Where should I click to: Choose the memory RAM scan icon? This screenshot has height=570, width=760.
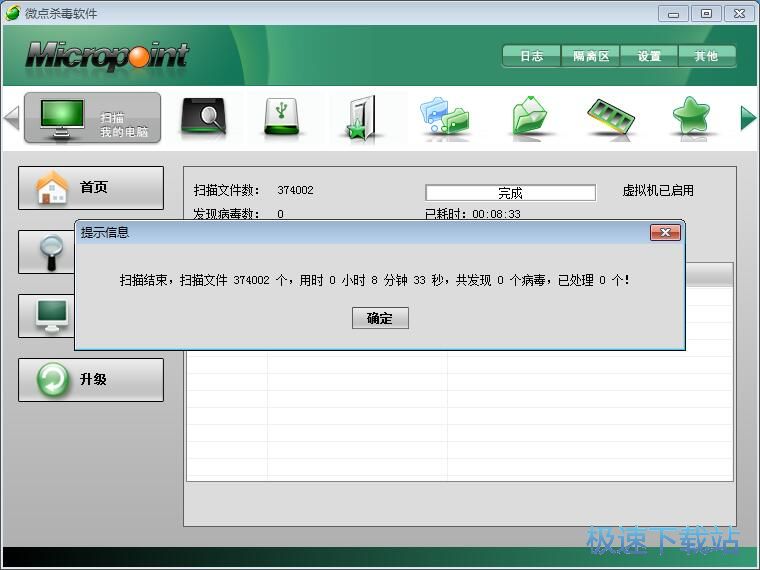[611, 116]
